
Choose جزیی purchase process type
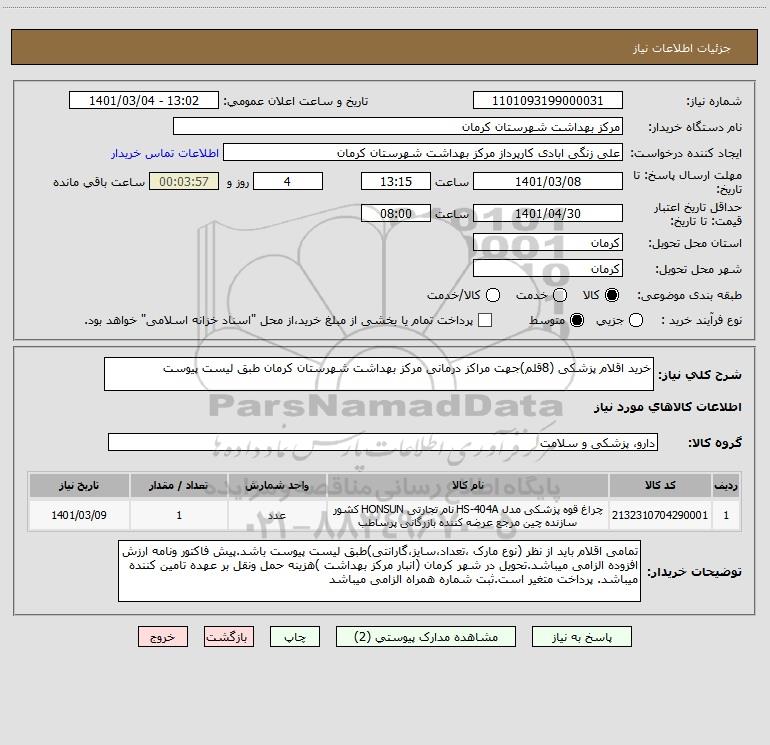click(x=635, y=320)
